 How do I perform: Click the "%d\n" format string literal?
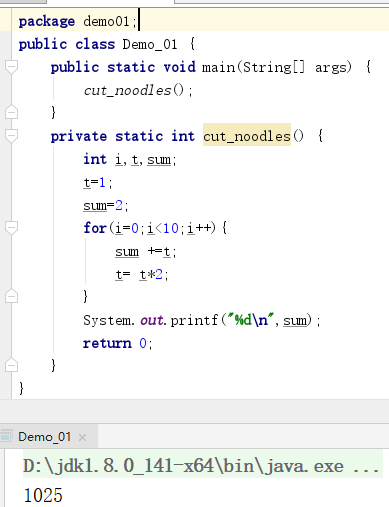[x=250, y=320]
